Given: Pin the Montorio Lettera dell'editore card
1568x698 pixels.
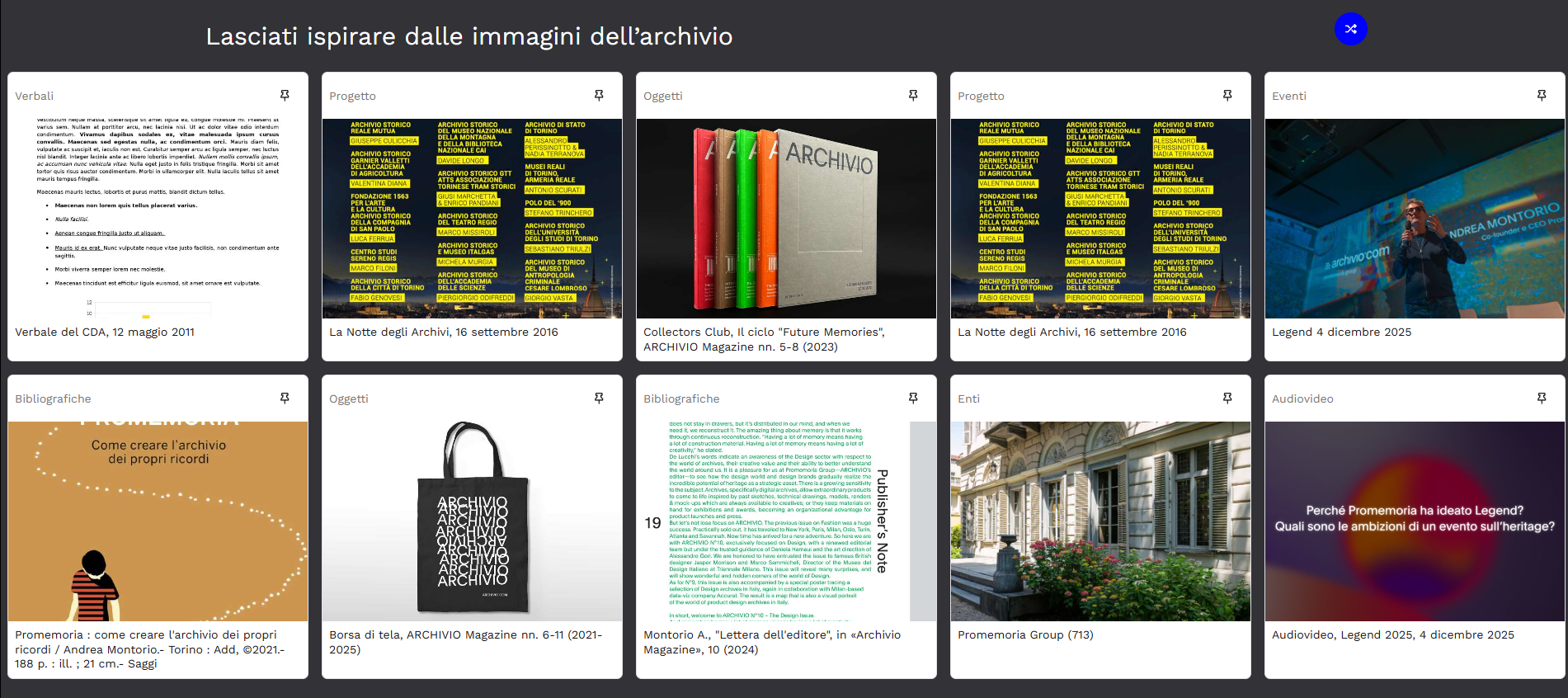Looking at the screenshot, I should (913, 399).
